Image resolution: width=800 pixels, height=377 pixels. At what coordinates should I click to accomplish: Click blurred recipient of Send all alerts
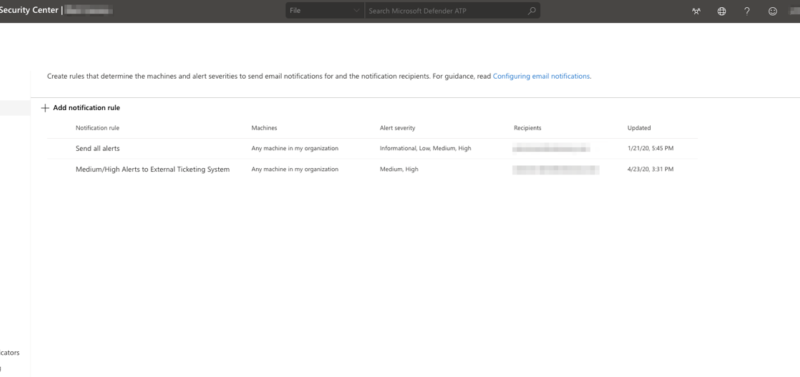[x=552, y=148]
